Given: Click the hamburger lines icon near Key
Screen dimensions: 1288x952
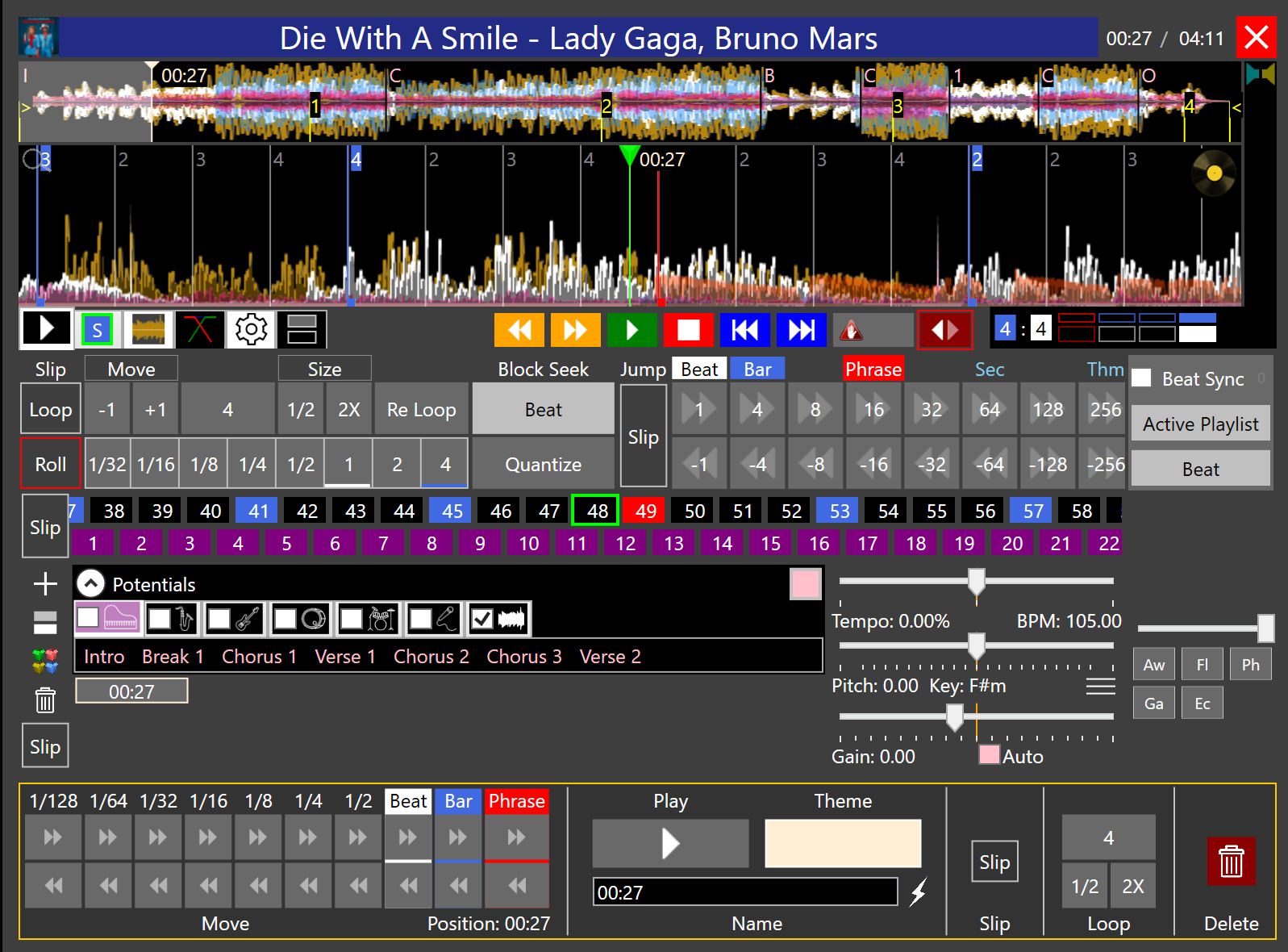Looking at the screenshot, I should coord(1100,687).
